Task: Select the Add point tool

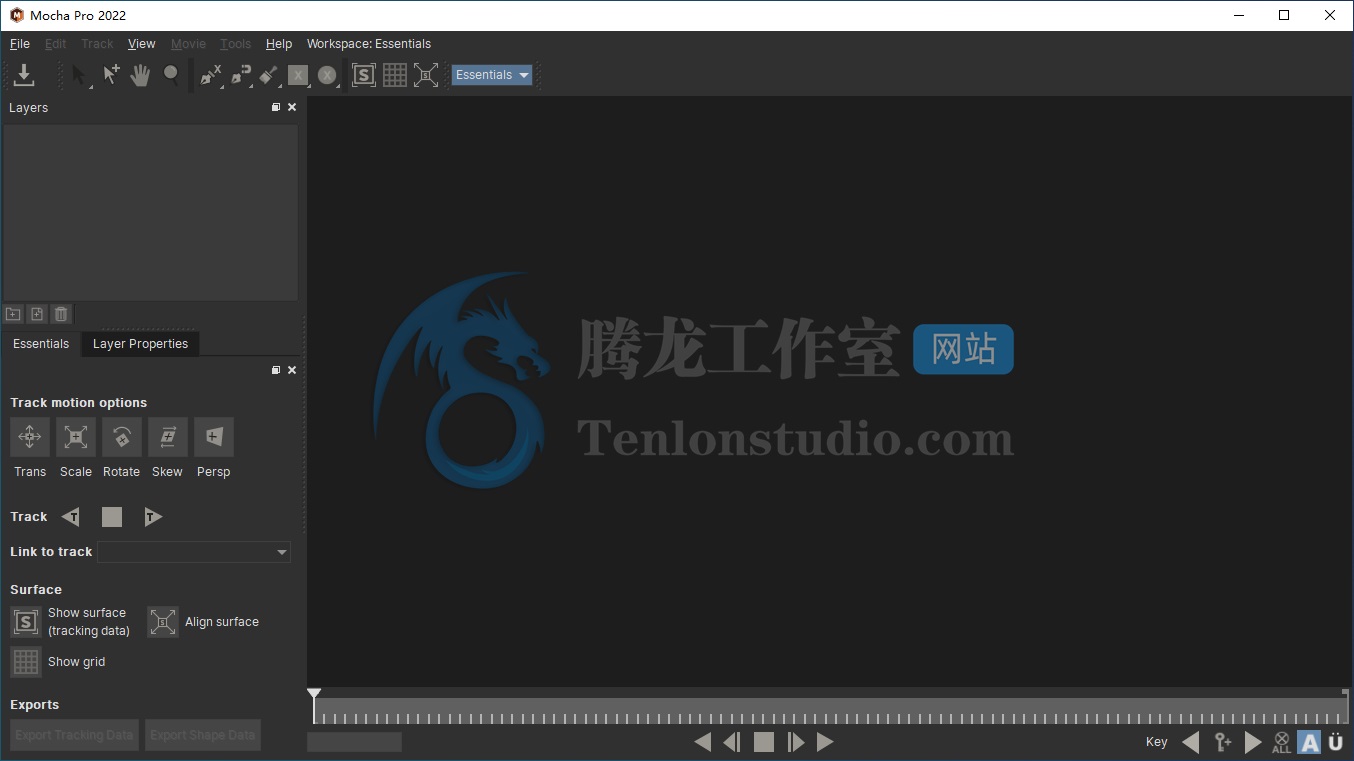Action: (x=111, y=75)
